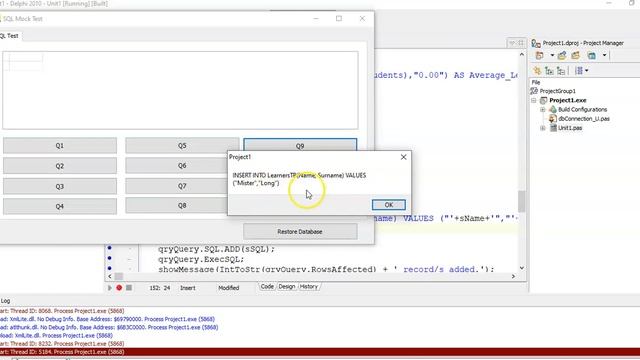This screenshot has width=640, height=360.
Task: Click the qryQuery.SQL.ADD(sSQL) code line
Action: [x=217, y=249]
